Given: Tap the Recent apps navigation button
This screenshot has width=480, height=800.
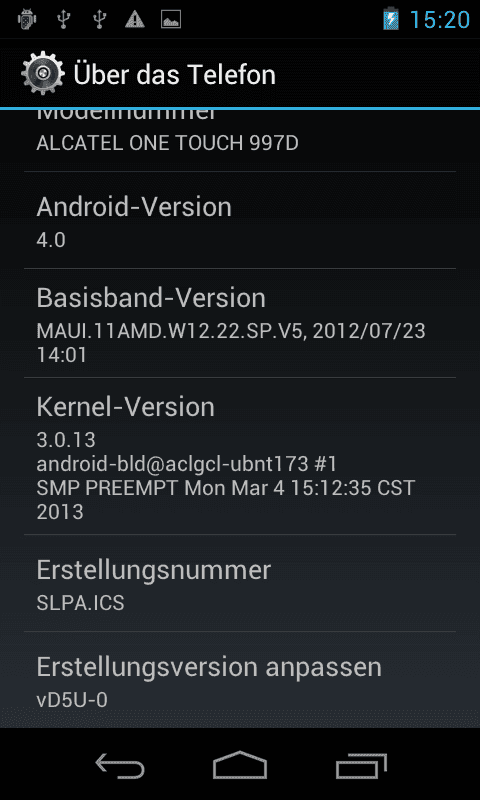Looking at the screenshot, I should [x=361, y=765].
